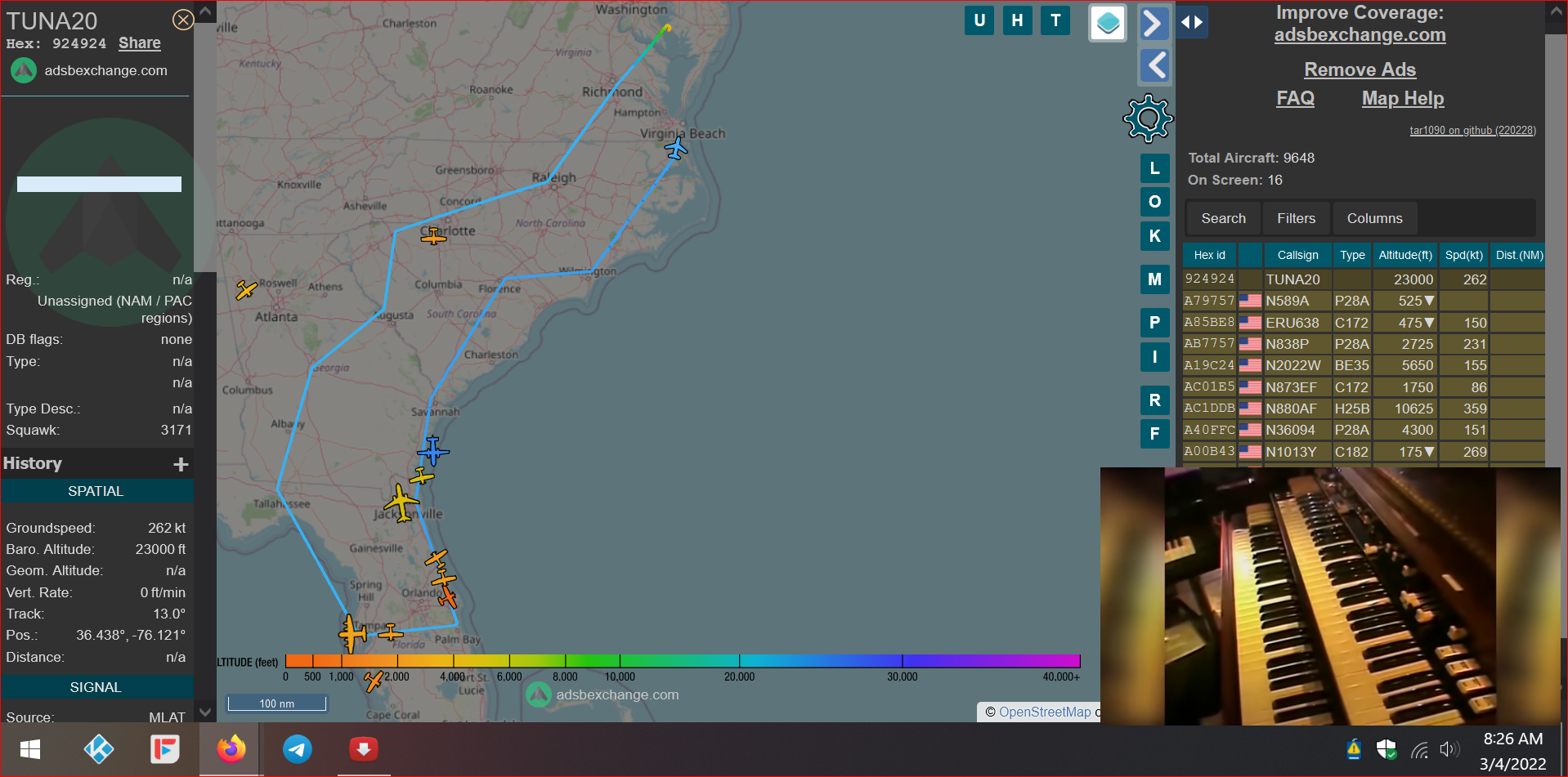Toggle the K map option button
Viewport: 1568px width, 777px height.
(1154, 236)
